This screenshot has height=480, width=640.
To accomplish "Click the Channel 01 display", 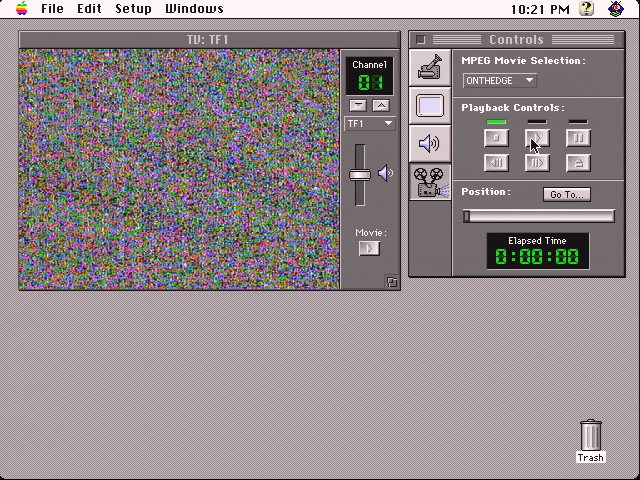I will [370, 76].
